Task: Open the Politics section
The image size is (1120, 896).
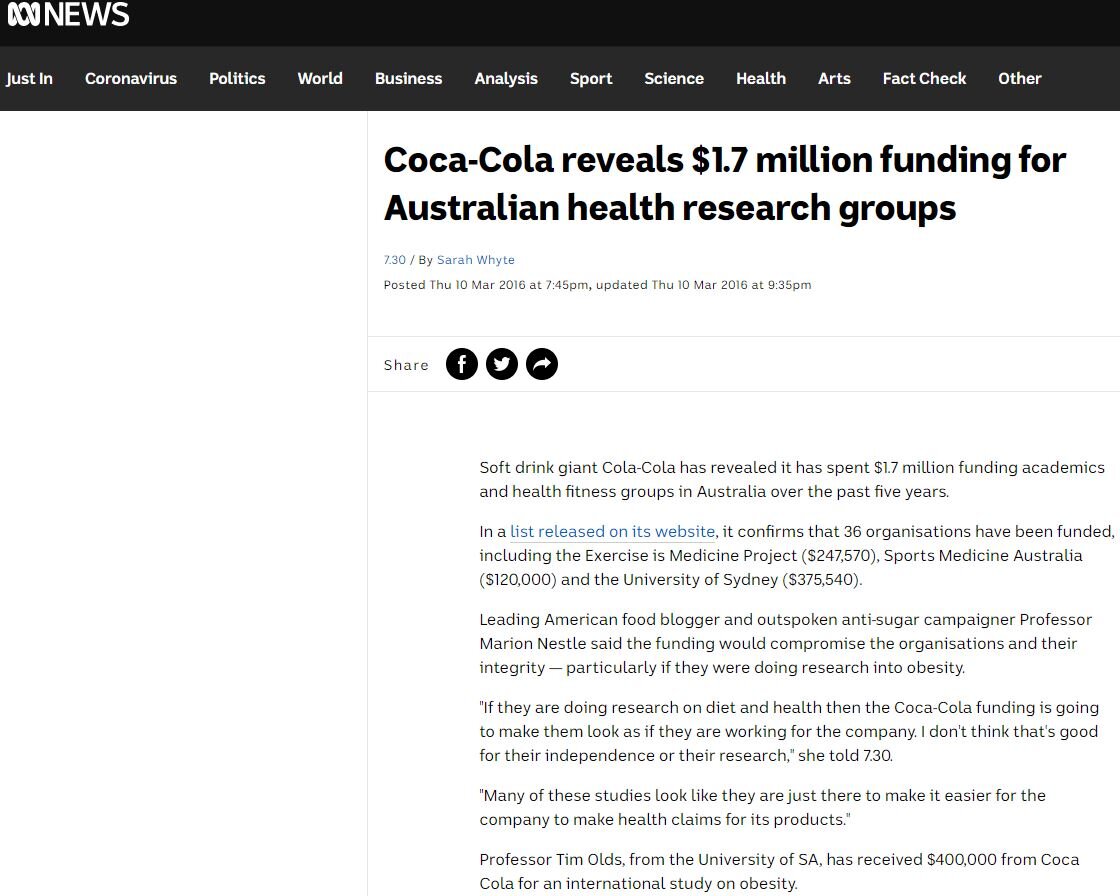Action: 237,79
